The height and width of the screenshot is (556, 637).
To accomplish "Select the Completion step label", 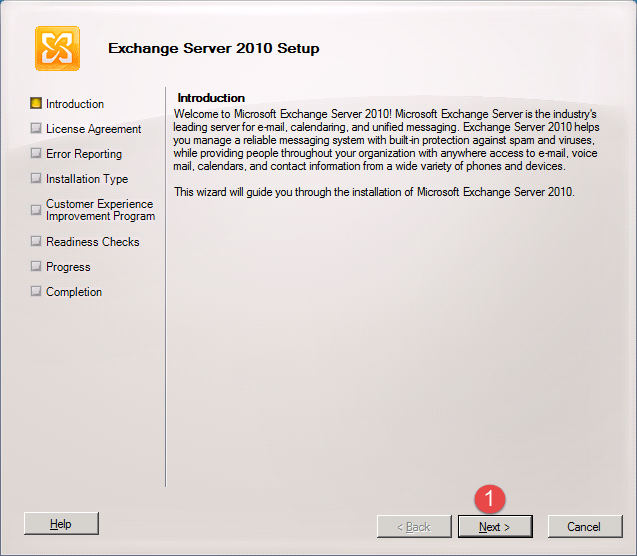I will pyautogui.click(x=74, y=292).
